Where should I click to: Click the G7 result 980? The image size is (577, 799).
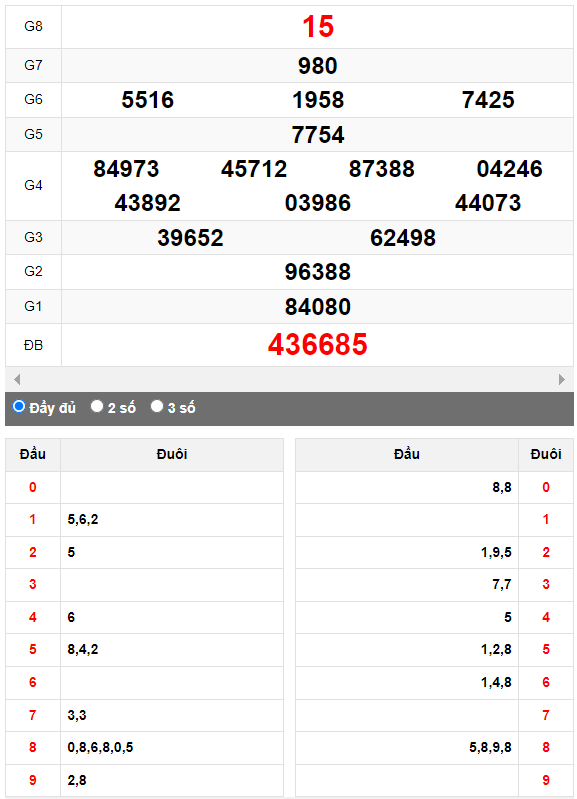[x=318, y=66]
